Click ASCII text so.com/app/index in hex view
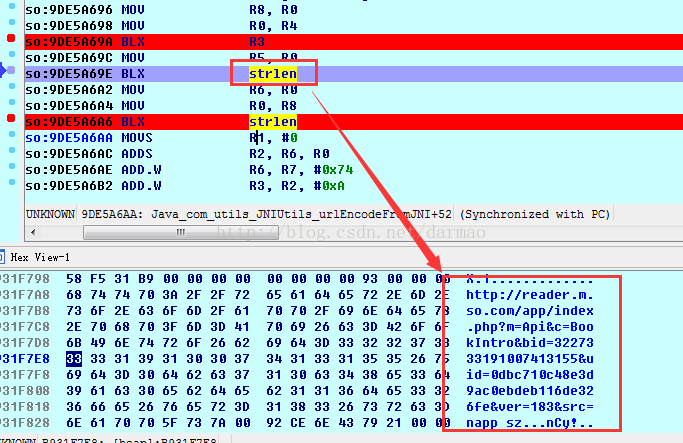Image resolution: width=683 pixels, height=443 pixels. click(x=530, y=311)
